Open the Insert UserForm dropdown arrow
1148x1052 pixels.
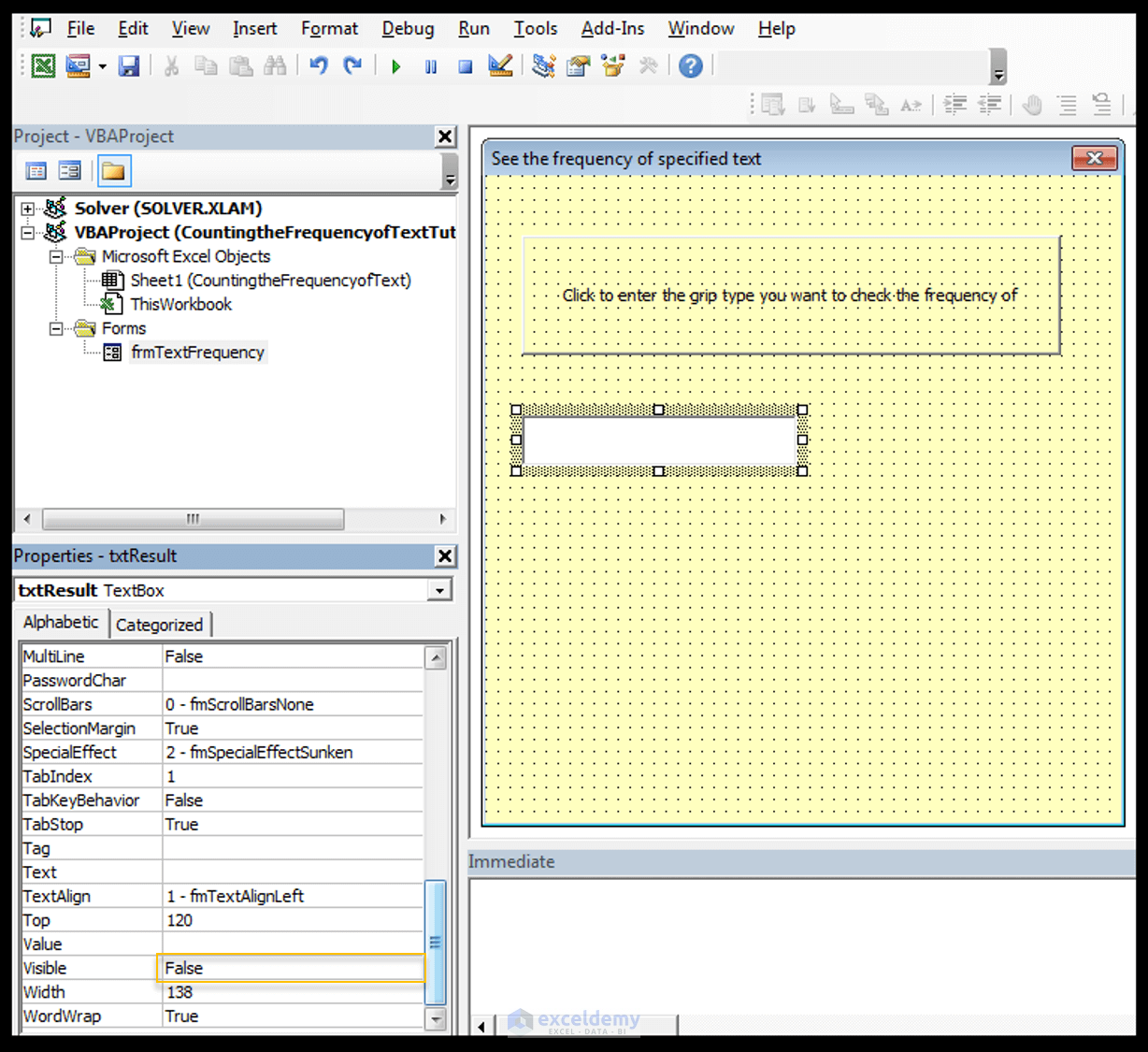102,66
